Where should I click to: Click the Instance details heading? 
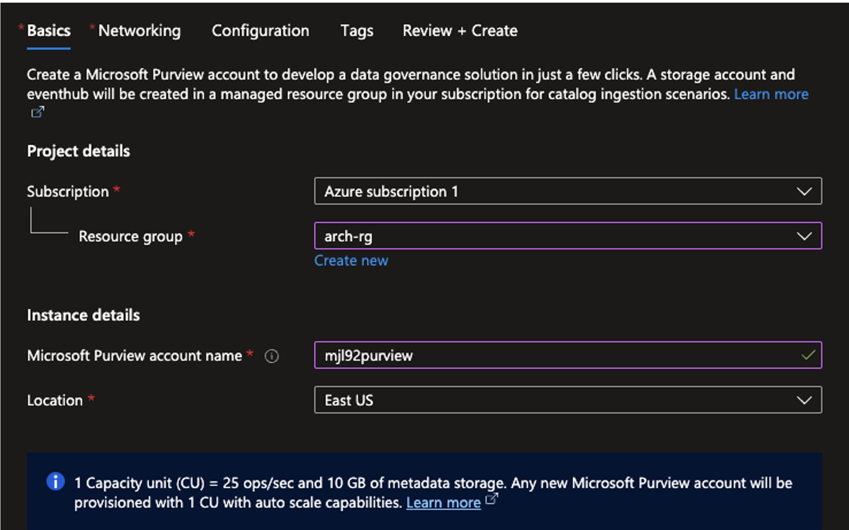pos(83,315)
